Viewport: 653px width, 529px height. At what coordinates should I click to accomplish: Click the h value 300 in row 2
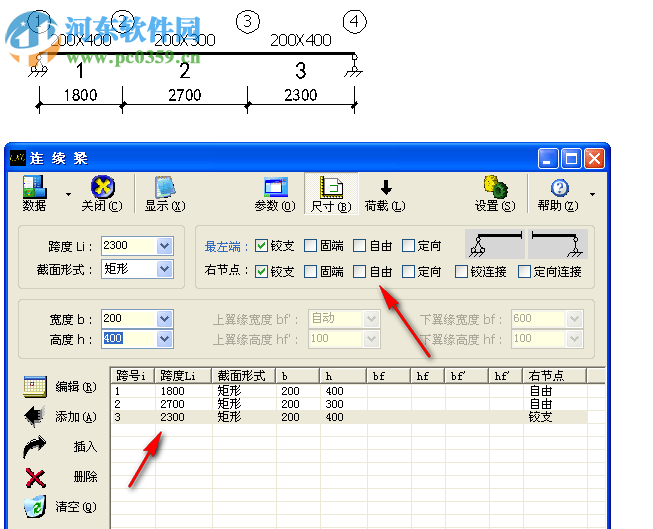(x=334, y=404)
